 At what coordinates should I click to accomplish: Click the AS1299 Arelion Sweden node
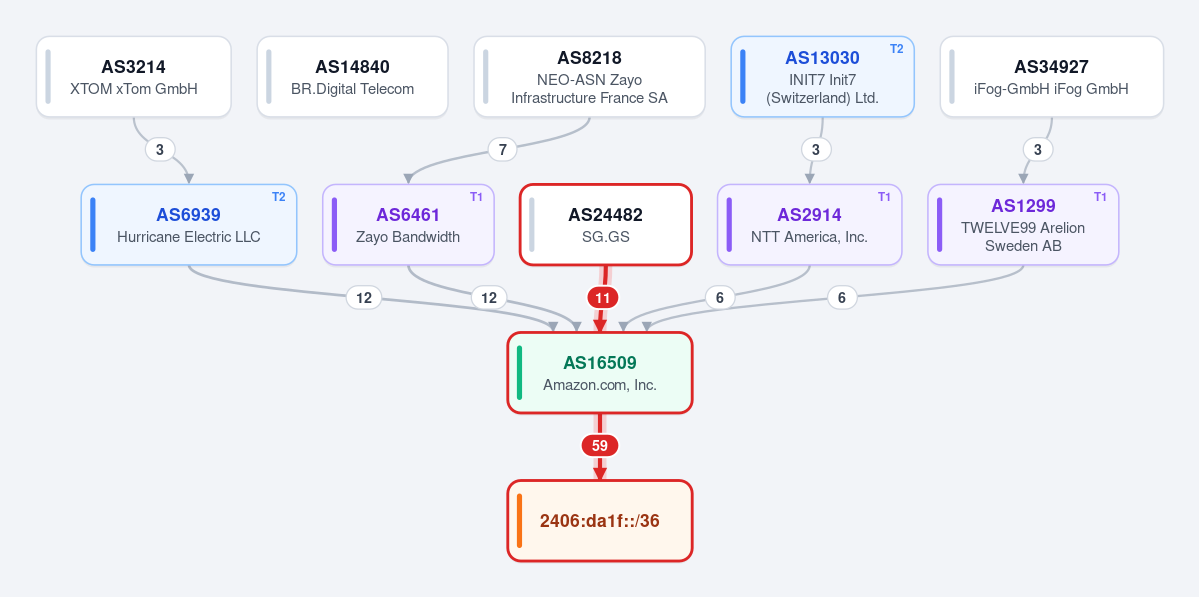click(x=1023, y=225)
